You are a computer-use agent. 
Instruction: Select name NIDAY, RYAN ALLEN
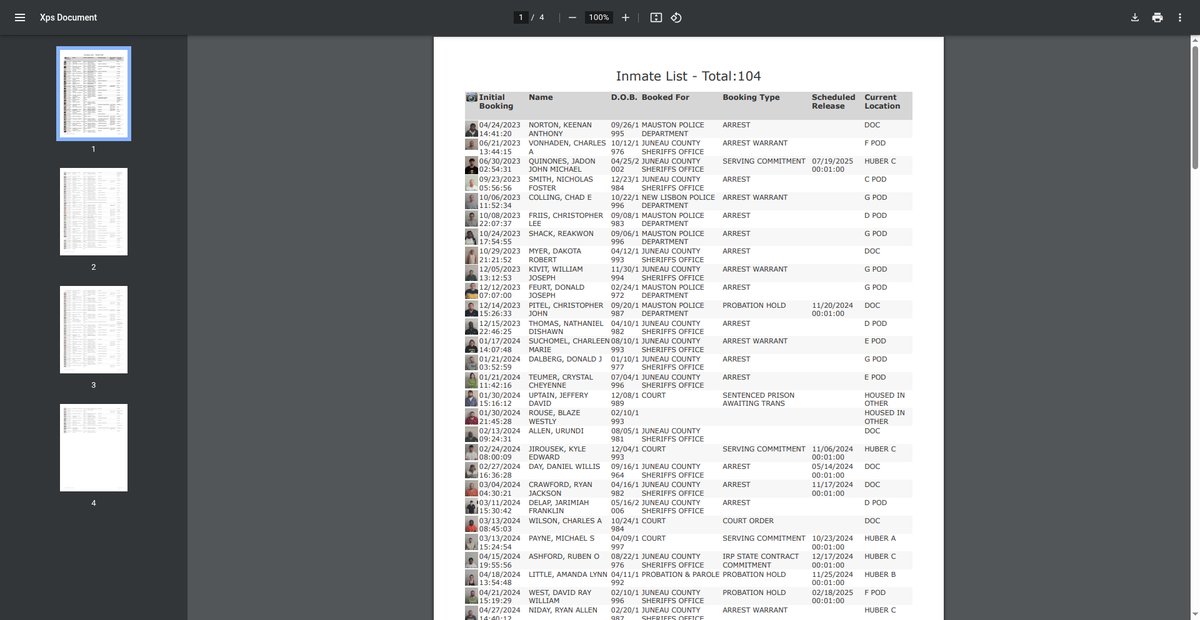tap(565, 611)
